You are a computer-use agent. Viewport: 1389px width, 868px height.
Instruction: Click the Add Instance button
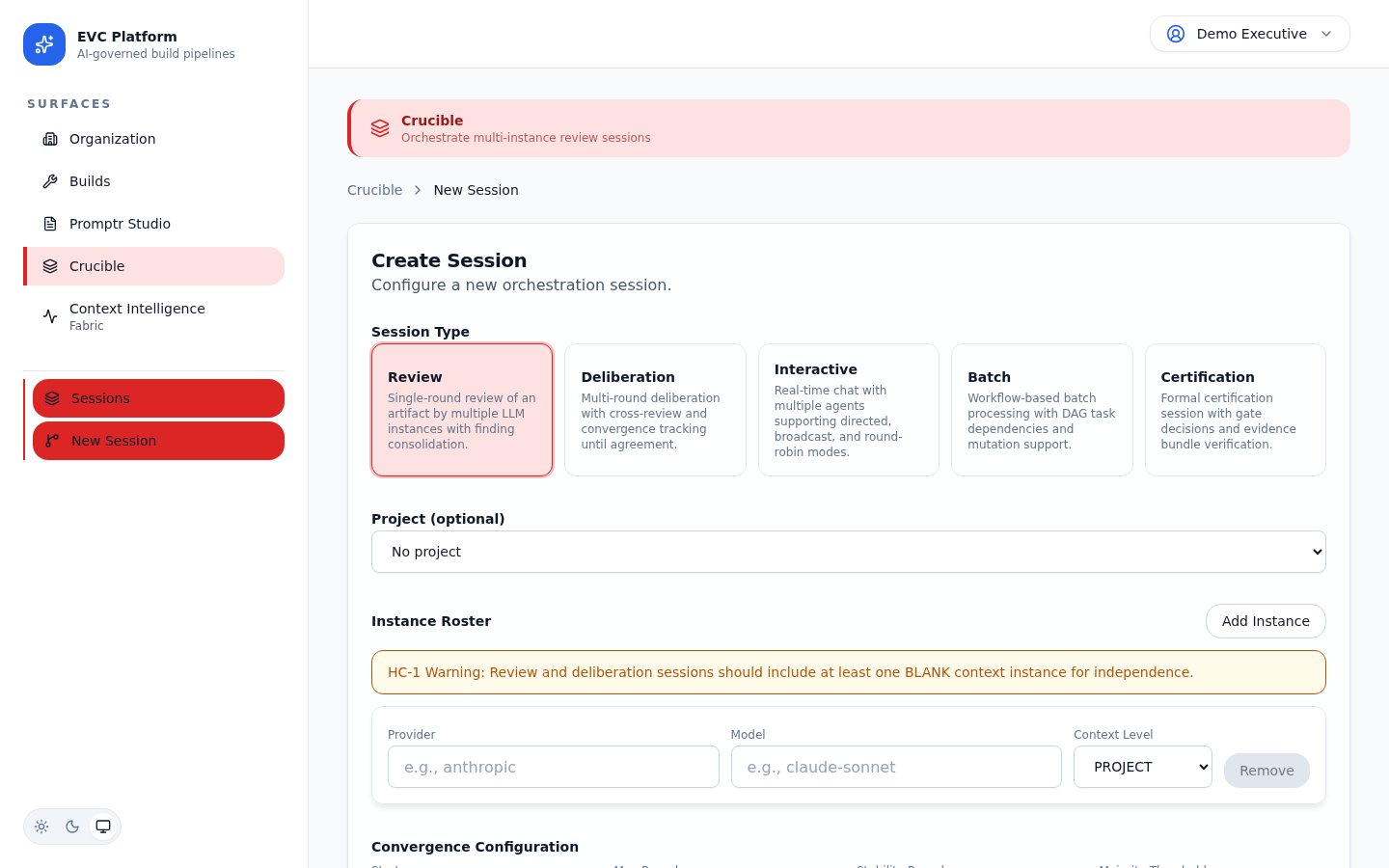coord(1266,621)
